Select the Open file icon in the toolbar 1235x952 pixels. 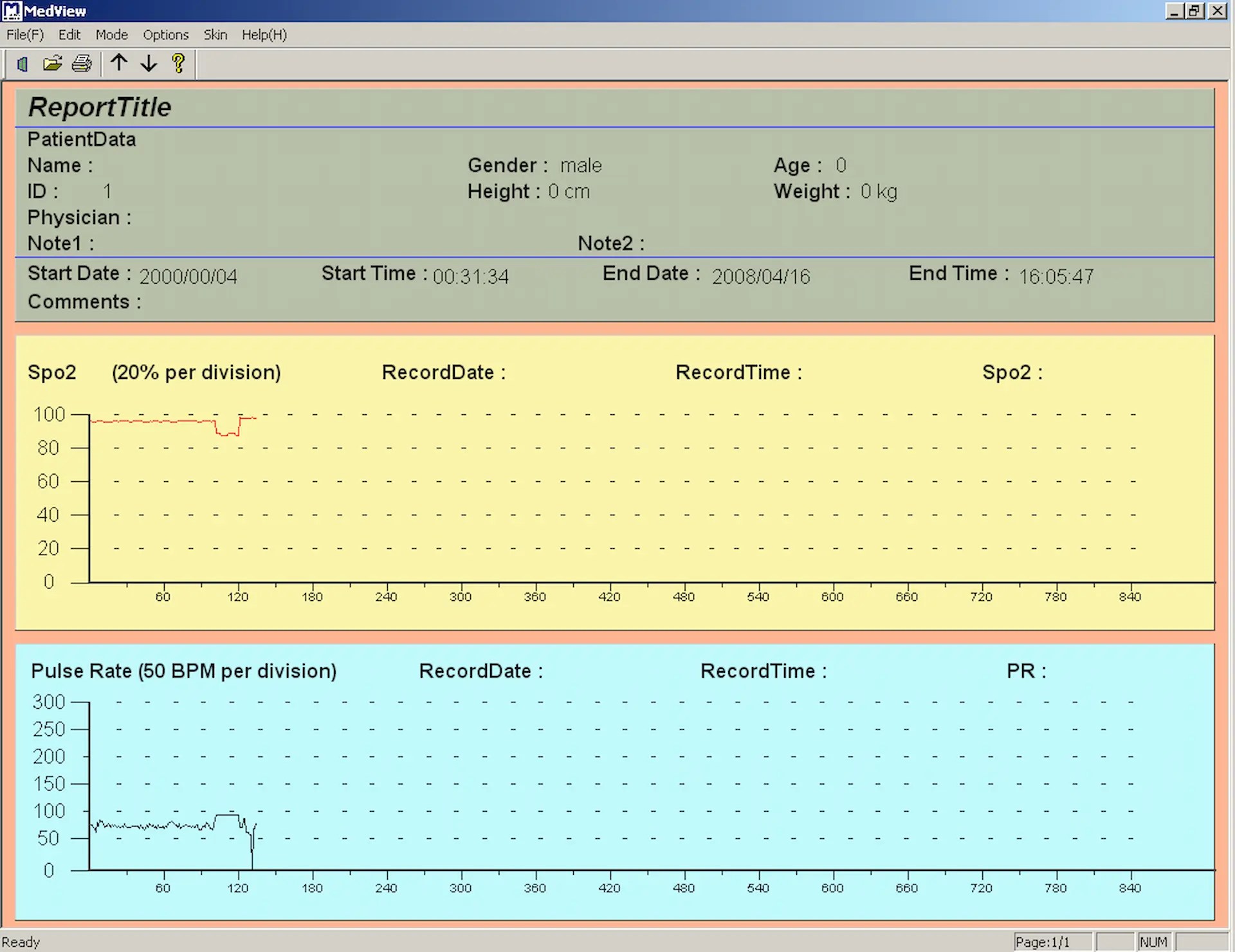click(53, 63)
